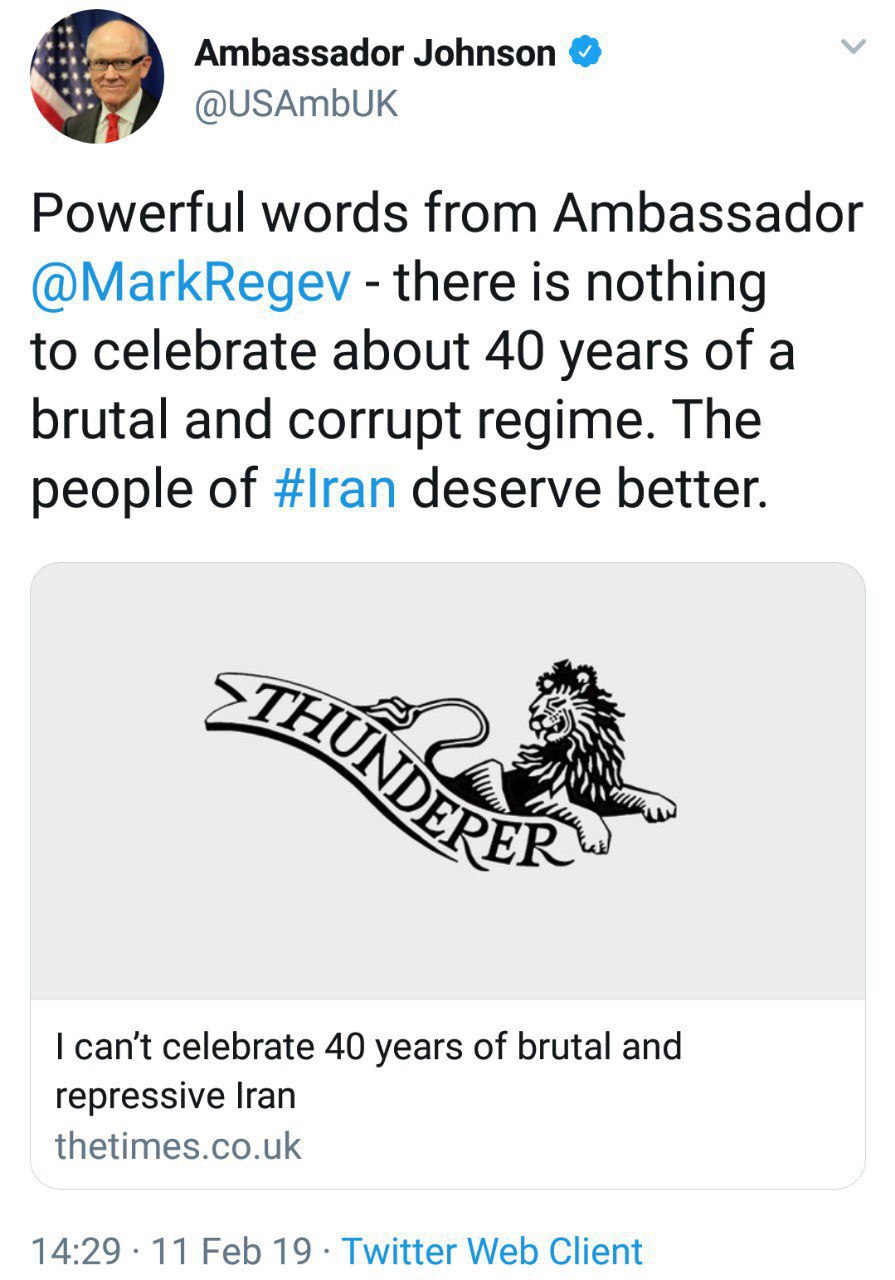Click the display name Ambassador Johnson
Image resolution: width=895 pixels, height=1280 pixels.
pos(374,53)
